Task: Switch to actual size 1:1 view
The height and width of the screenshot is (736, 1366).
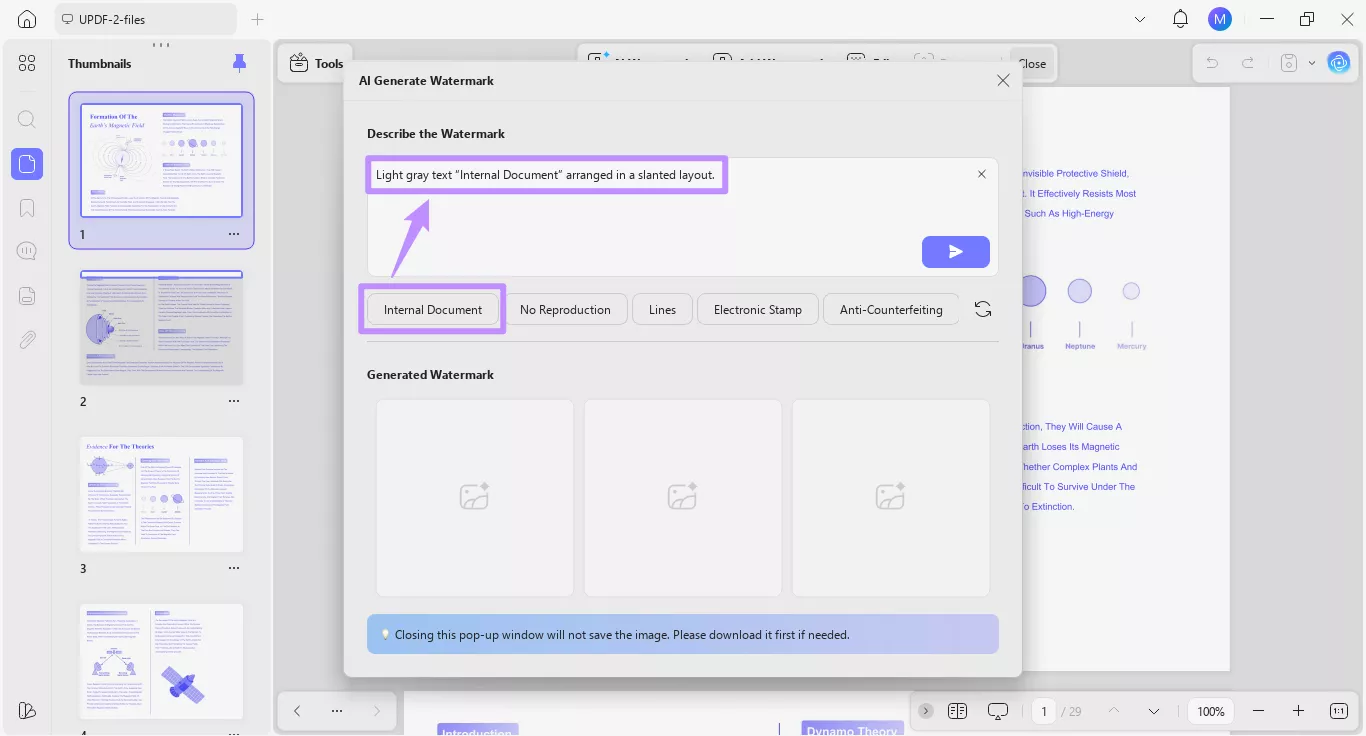Action: [x=1338, y=711]
